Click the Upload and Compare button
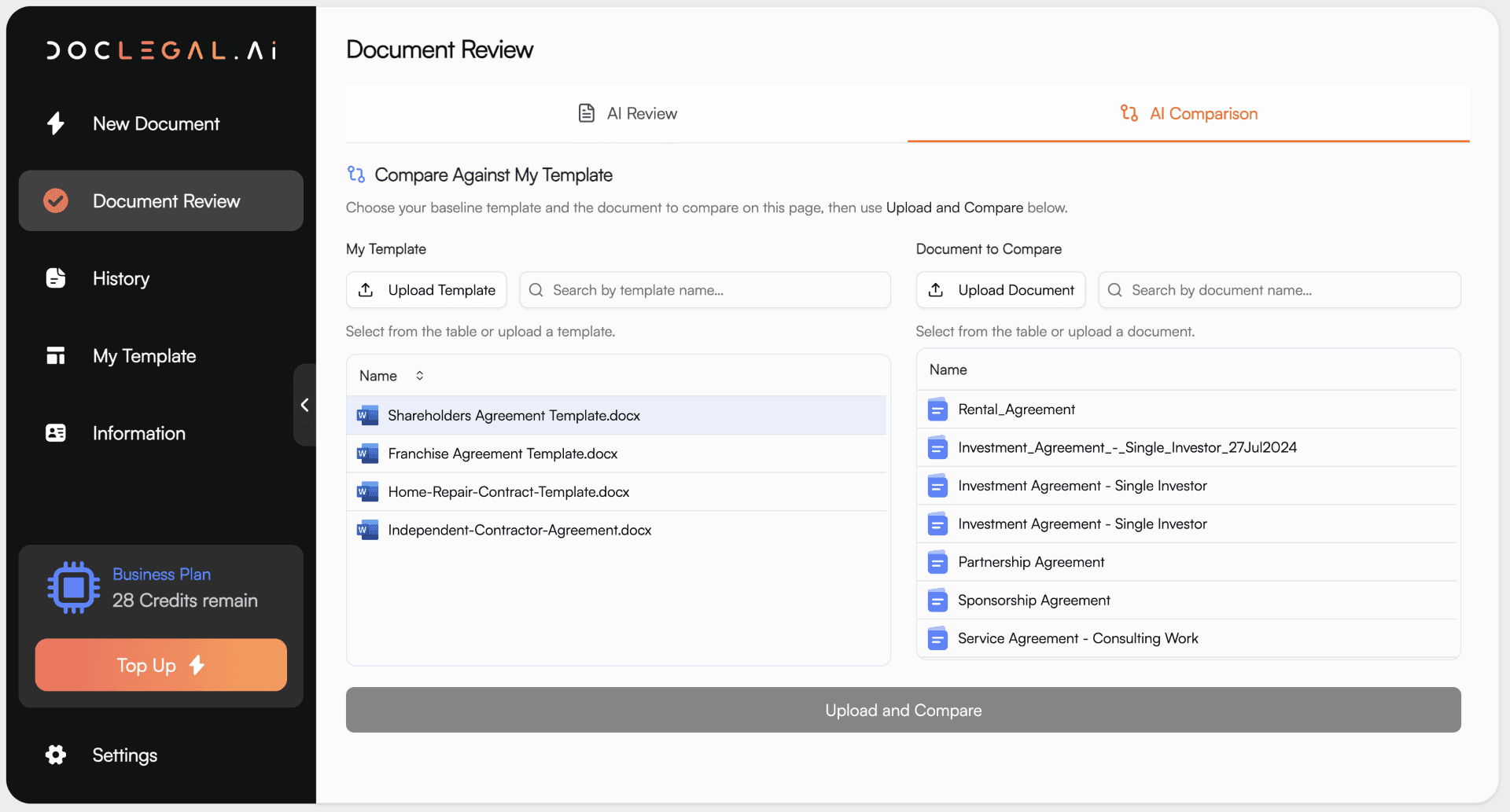The image size is (1510, 812). tap(904, 710)
